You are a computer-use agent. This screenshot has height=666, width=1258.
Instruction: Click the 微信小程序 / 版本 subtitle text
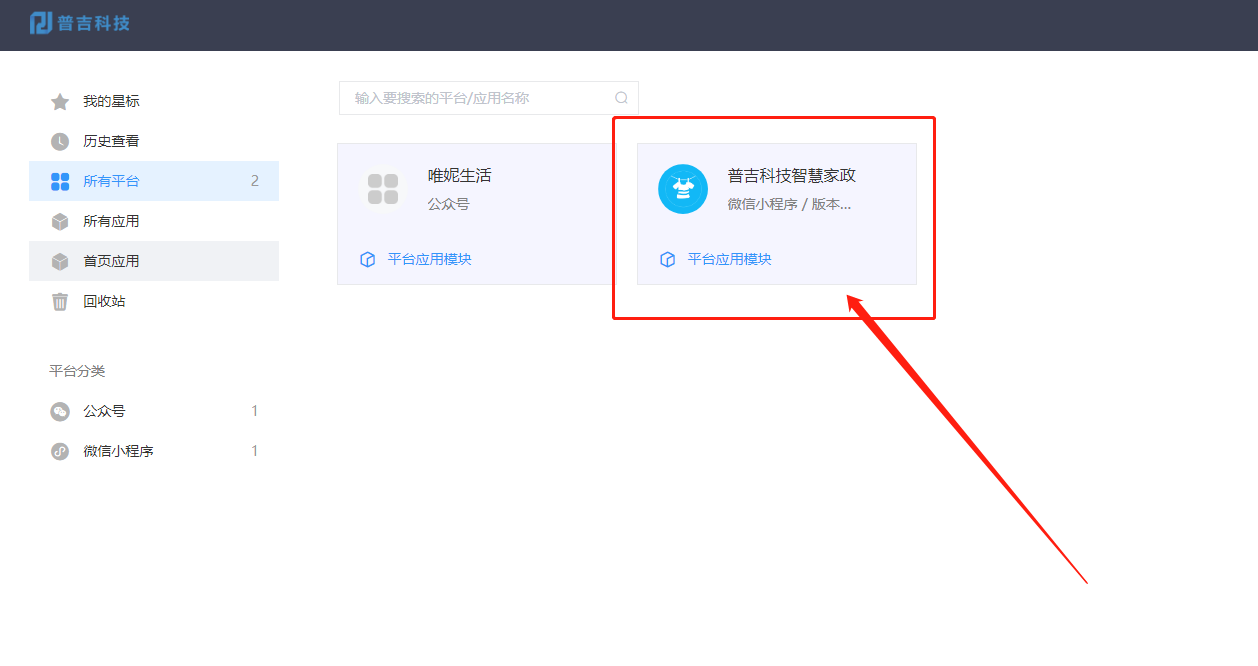(x=790, y=204)
